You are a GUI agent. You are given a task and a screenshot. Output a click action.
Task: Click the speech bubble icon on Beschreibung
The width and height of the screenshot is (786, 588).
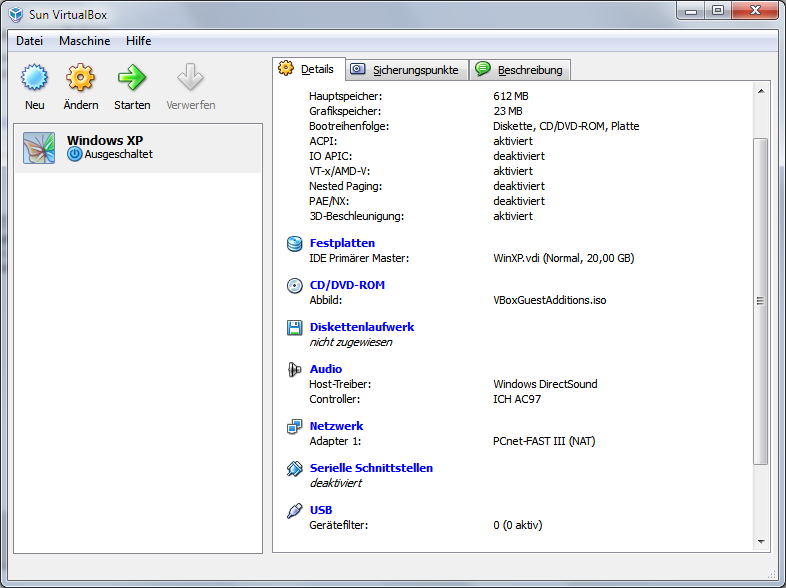tap(483, 69)
